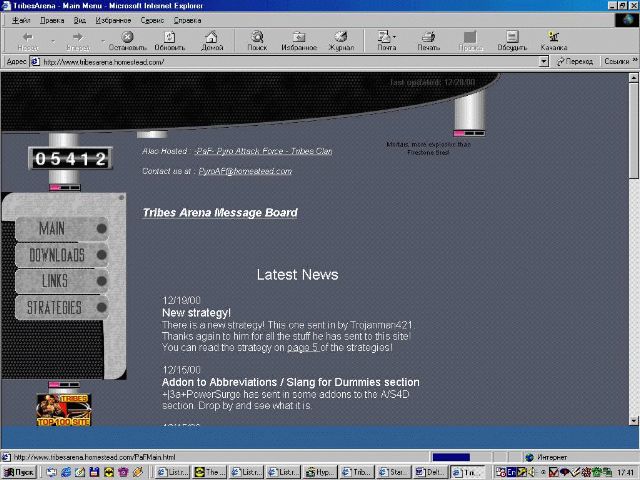Click the En language indicator in tray
Screen dimensions: 640x480
point(511,472)
